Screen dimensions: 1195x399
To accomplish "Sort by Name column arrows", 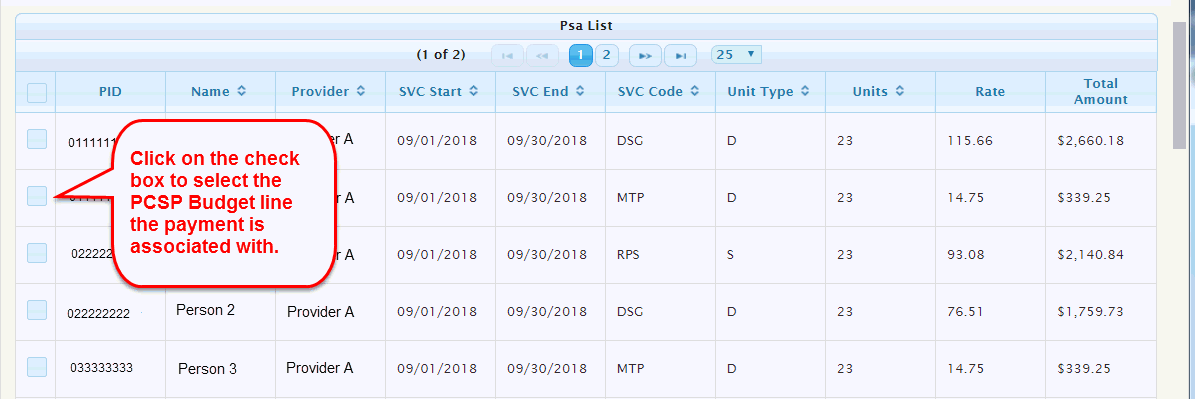I will pyautogui.click(x=242, y=91).
